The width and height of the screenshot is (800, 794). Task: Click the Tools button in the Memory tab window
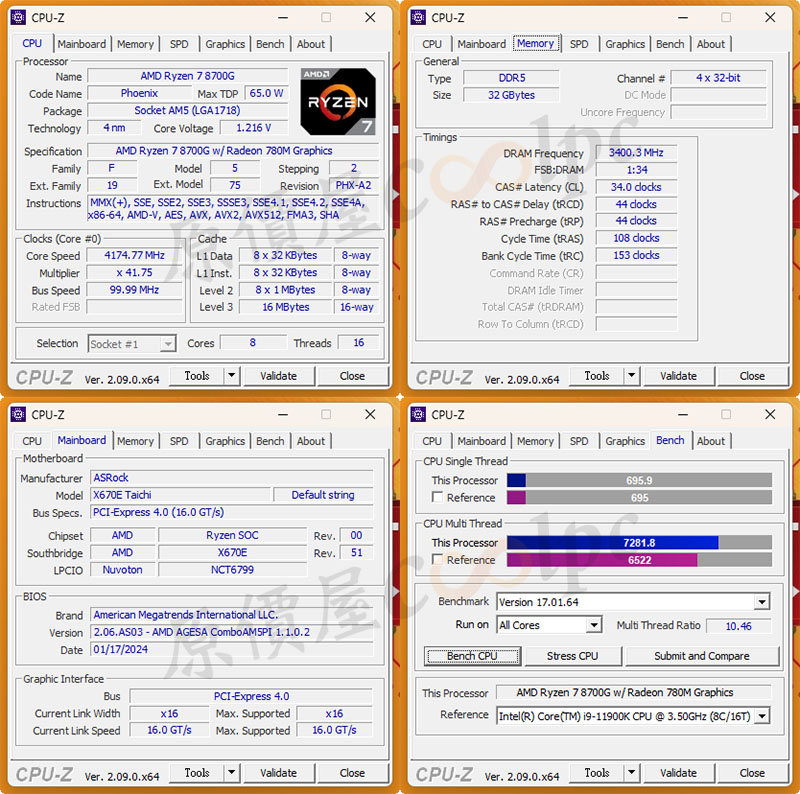(x=597, y=376)
